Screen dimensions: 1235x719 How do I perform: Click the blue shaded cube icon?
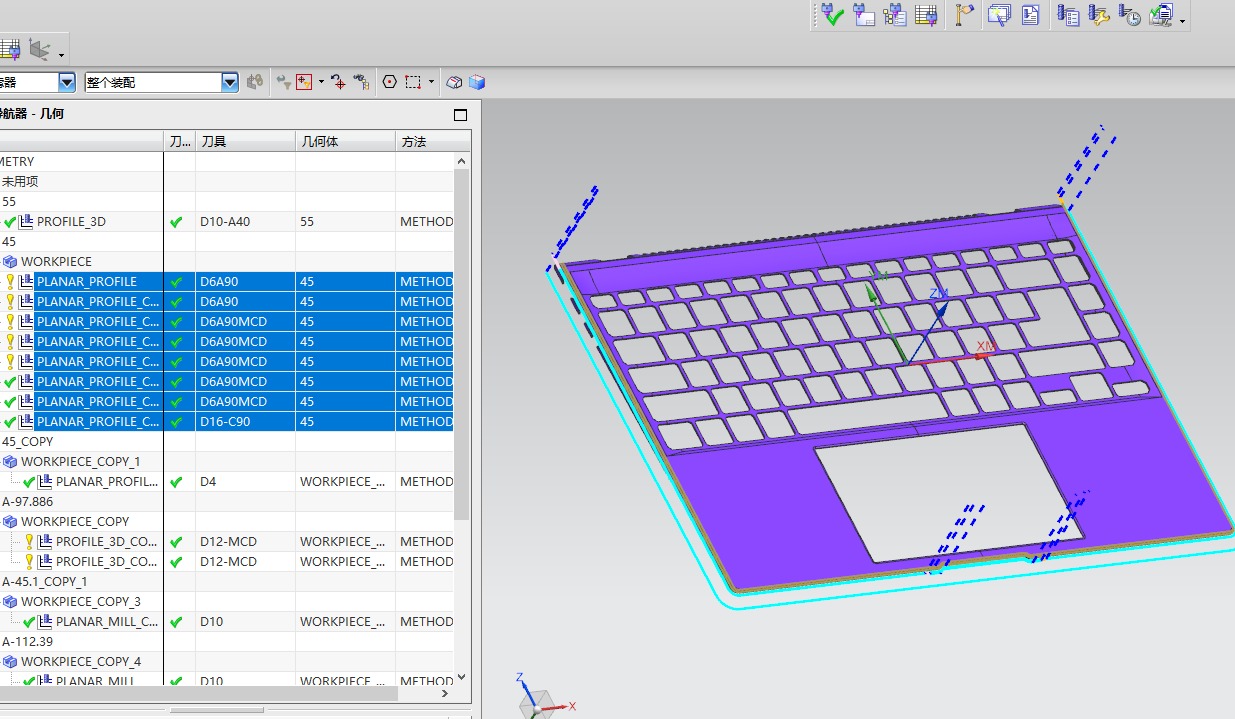[x=477, y=82]
